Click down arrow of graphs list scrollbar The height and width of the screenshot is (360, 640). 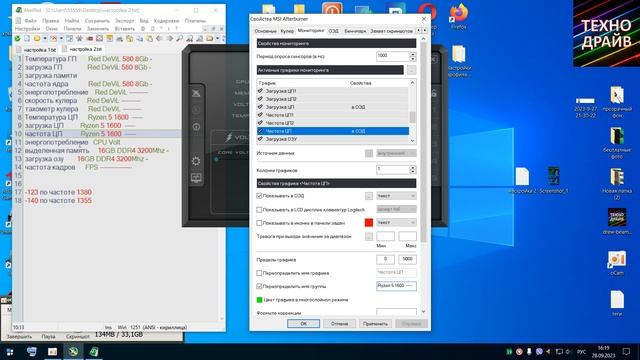(412, 140)
